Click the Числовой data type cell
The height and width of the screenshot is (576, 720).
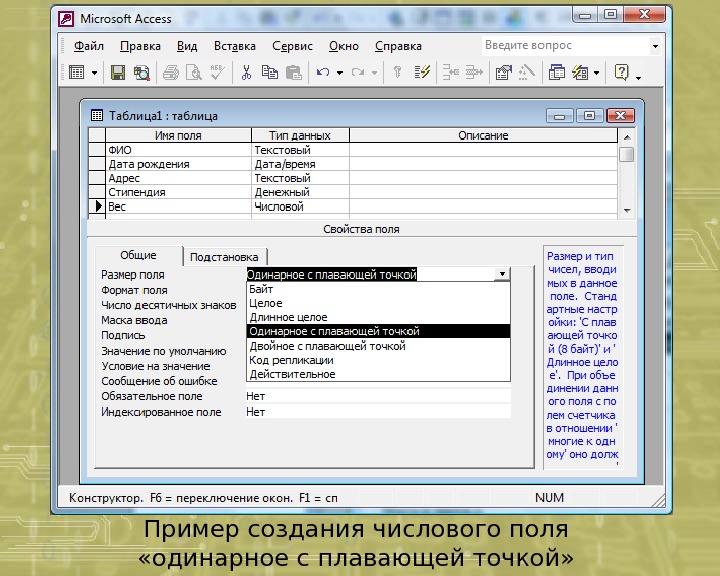click(x=300, y=206)
